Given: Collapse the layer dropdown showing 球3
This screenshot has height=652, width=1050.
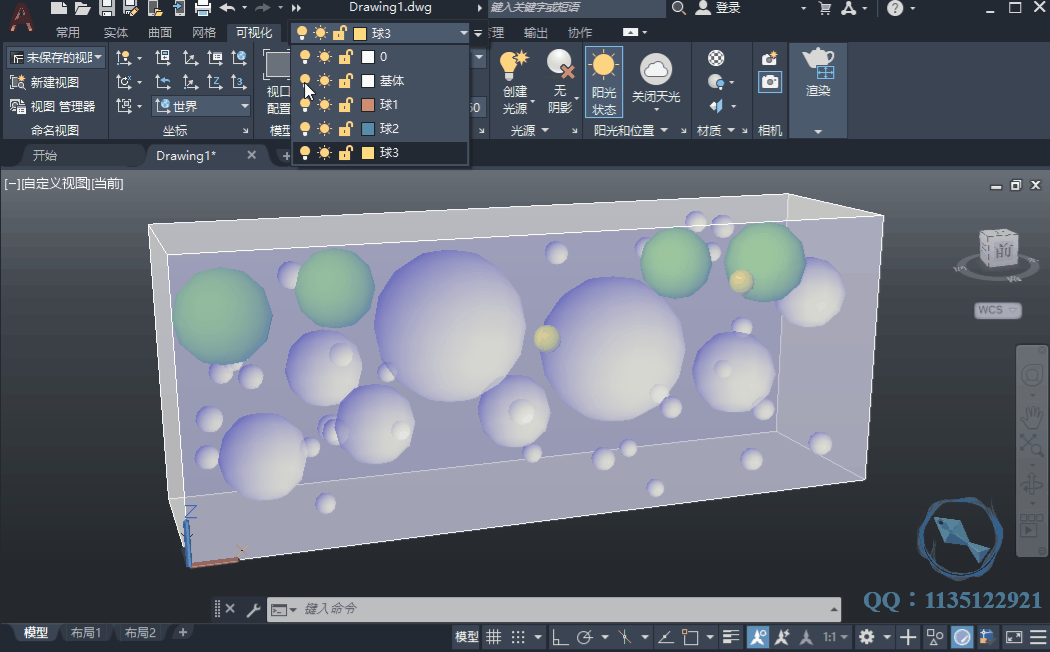Looking at the screenshot, I should 463,33.
